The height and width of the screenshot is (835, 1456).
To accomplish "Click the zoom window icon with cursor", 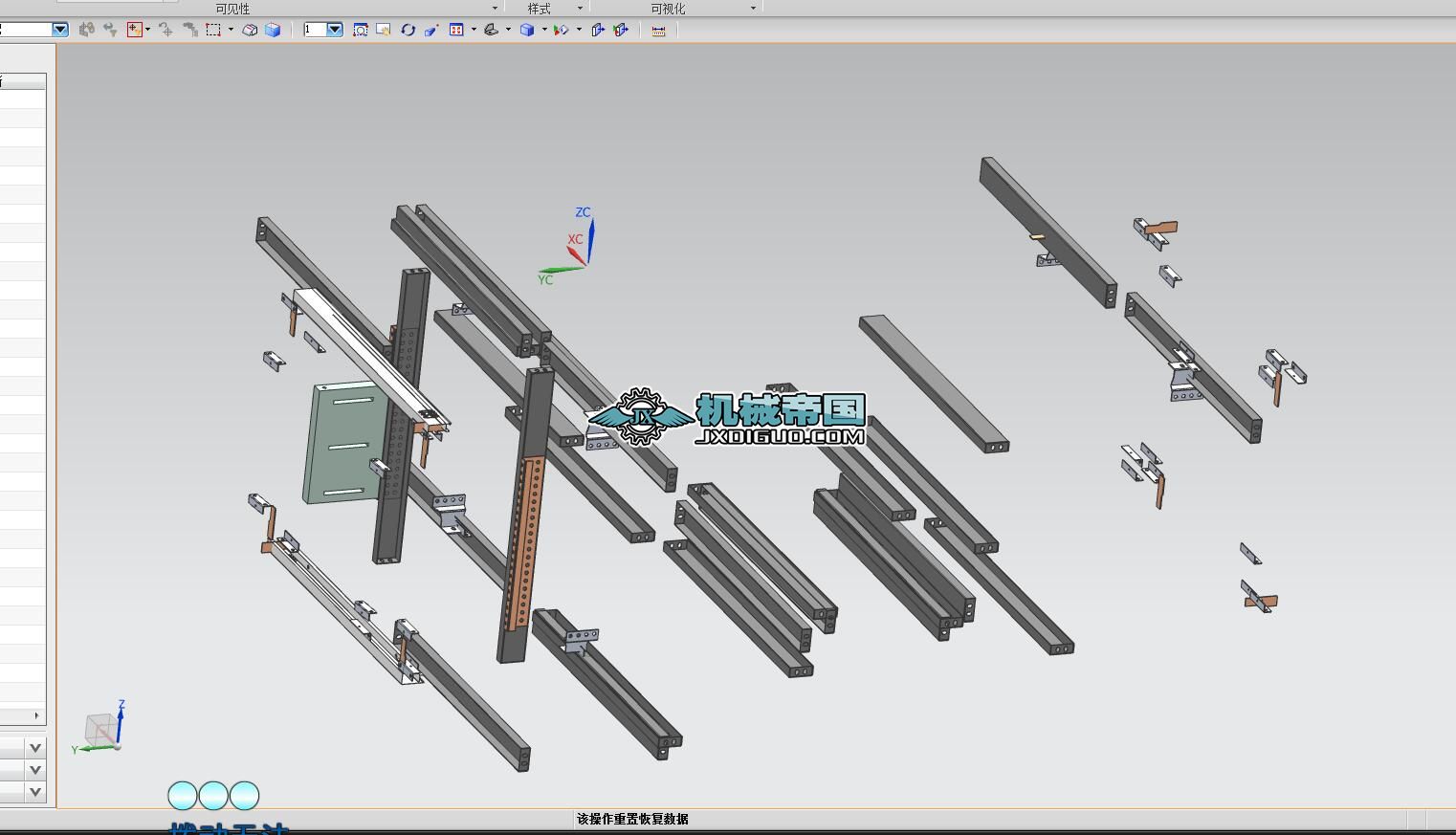I will pos(384,30).
